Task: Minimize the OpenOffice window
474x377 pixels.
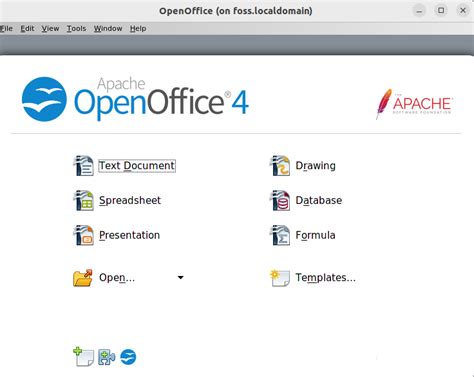Action: tap(419, 11)
